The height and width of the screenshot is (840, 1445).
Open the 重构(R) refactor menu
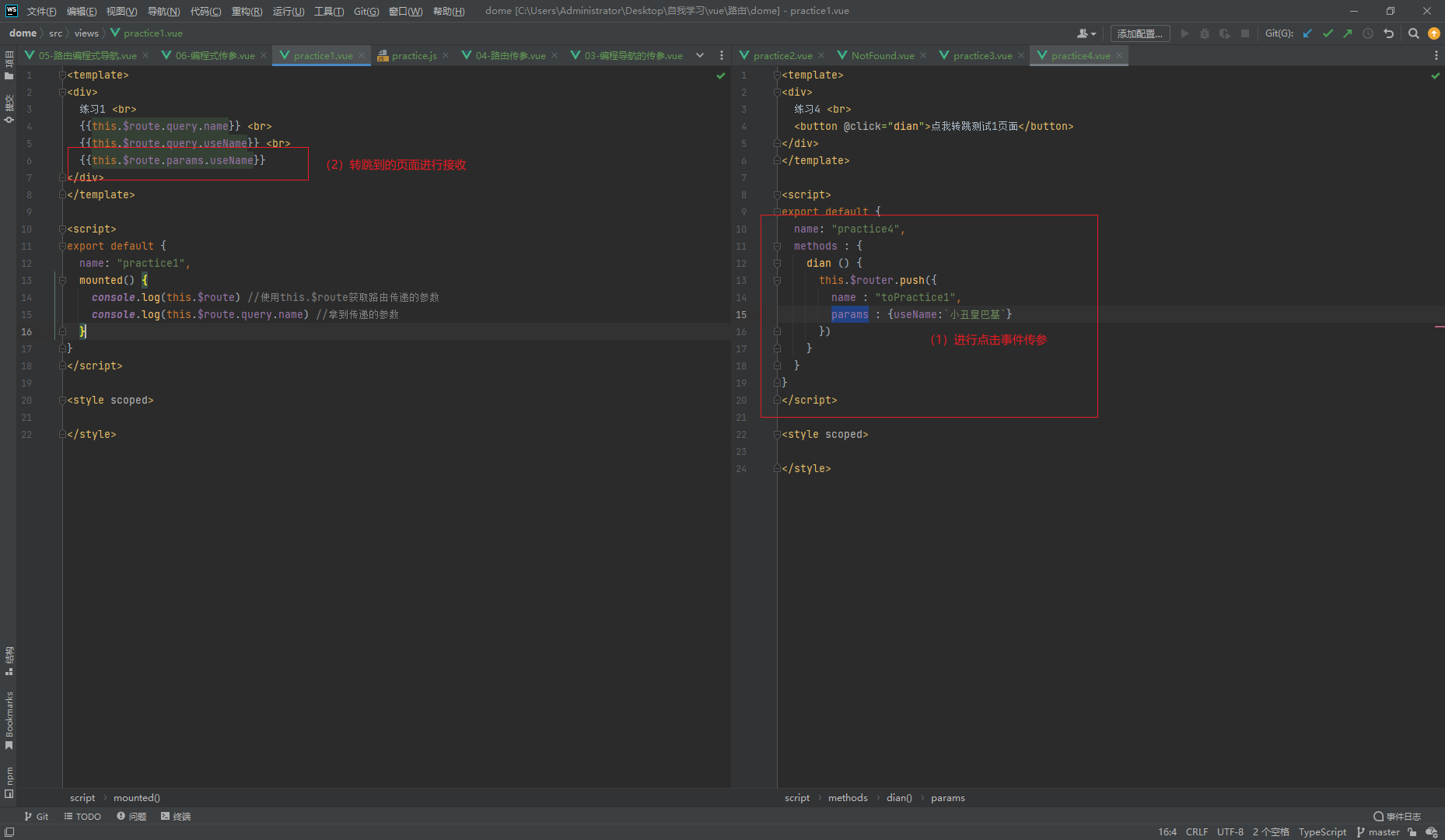247,11
